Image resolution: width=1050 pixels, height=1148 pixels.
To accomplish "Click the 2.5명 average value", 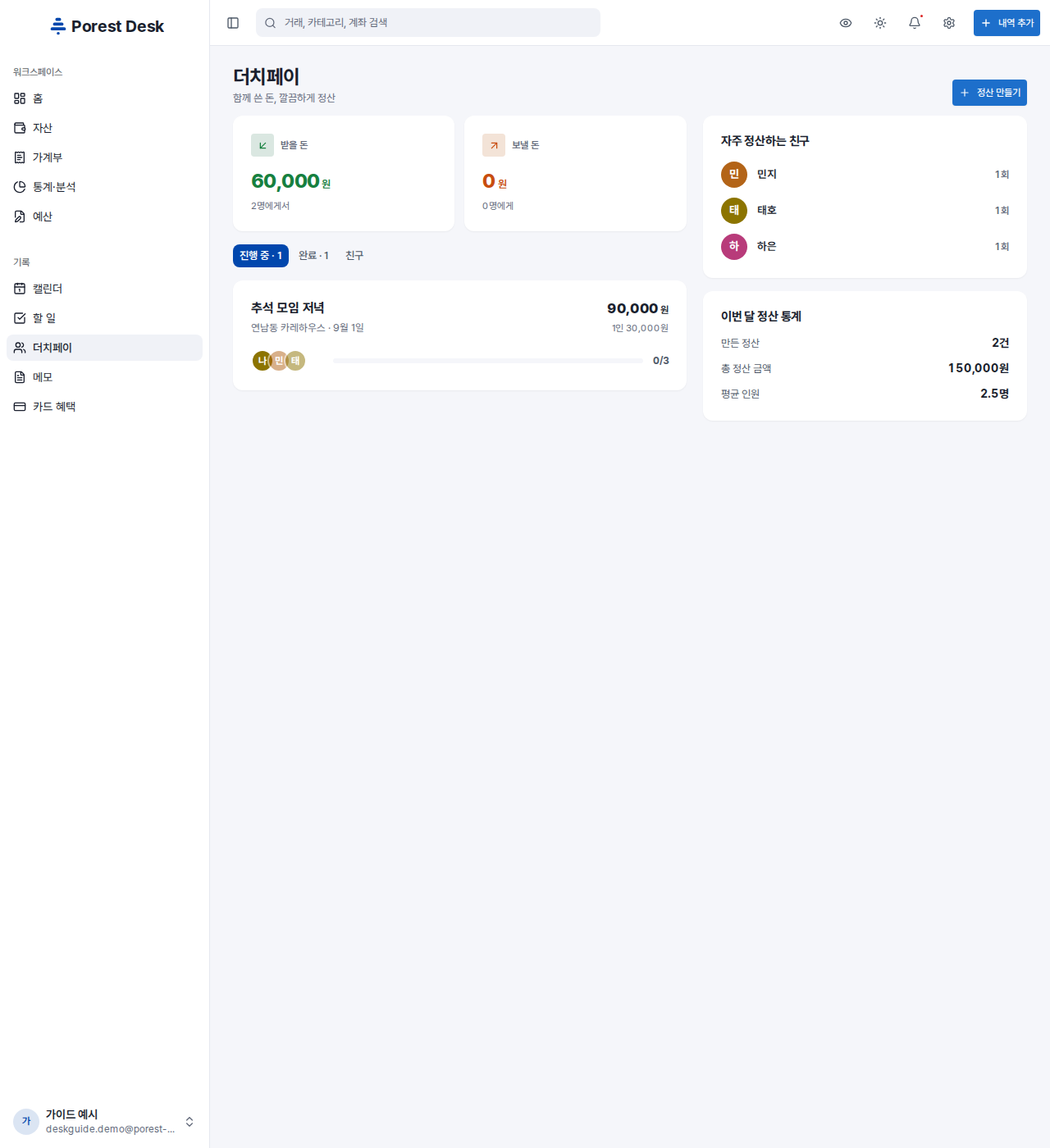I will (x=995, y=394).
